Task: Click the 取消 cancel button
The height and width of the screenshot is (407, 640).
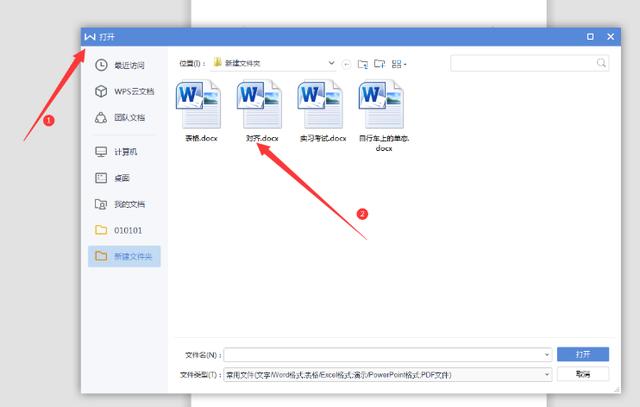Action: tap(583, 374)
